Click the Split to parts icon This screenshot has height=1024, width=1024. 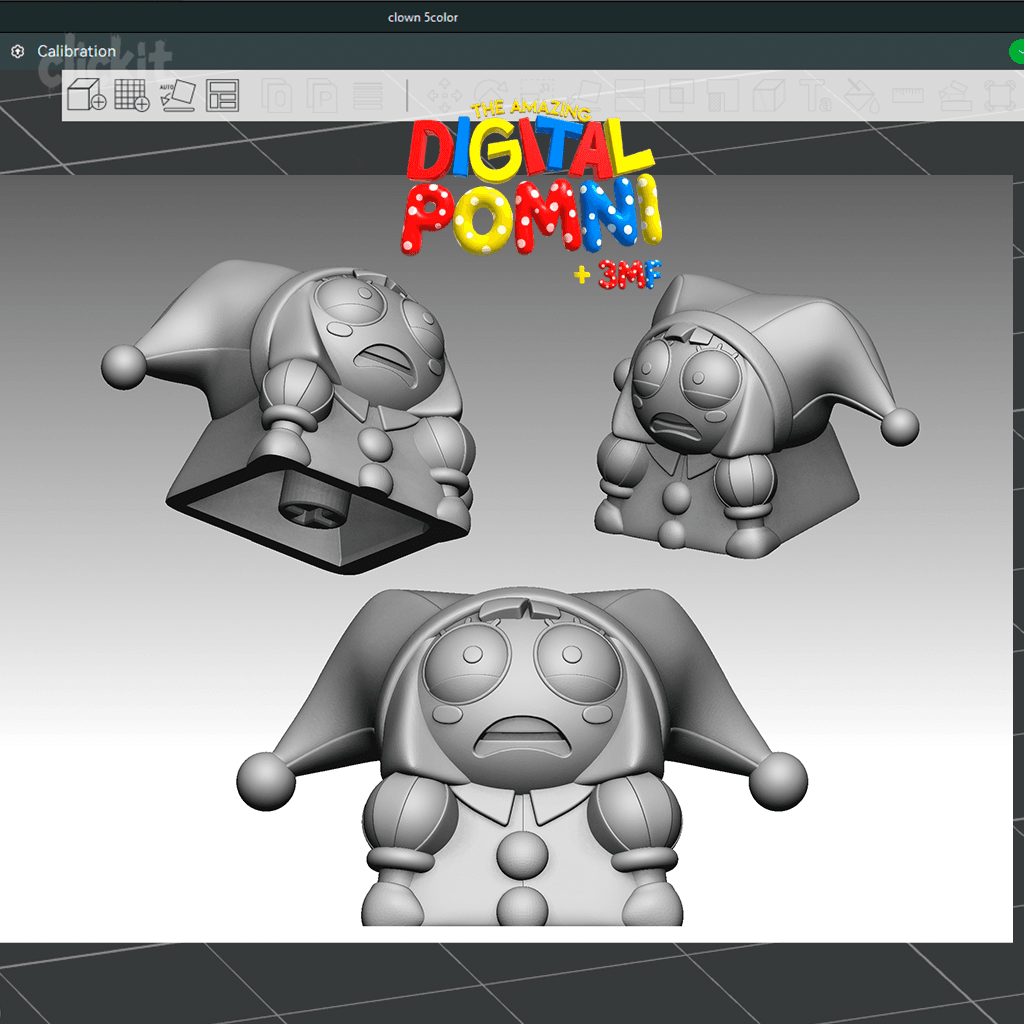pos(323,96)
